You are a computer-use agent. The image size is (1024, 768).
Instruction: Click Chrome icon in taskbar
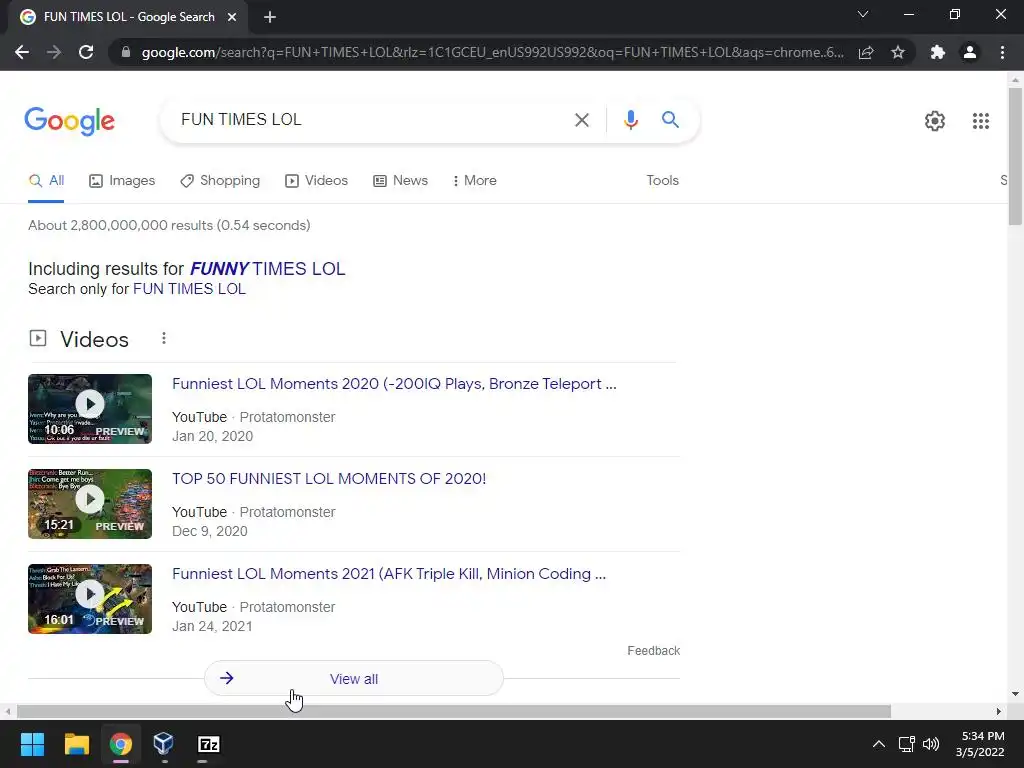[x=120, y=744]
